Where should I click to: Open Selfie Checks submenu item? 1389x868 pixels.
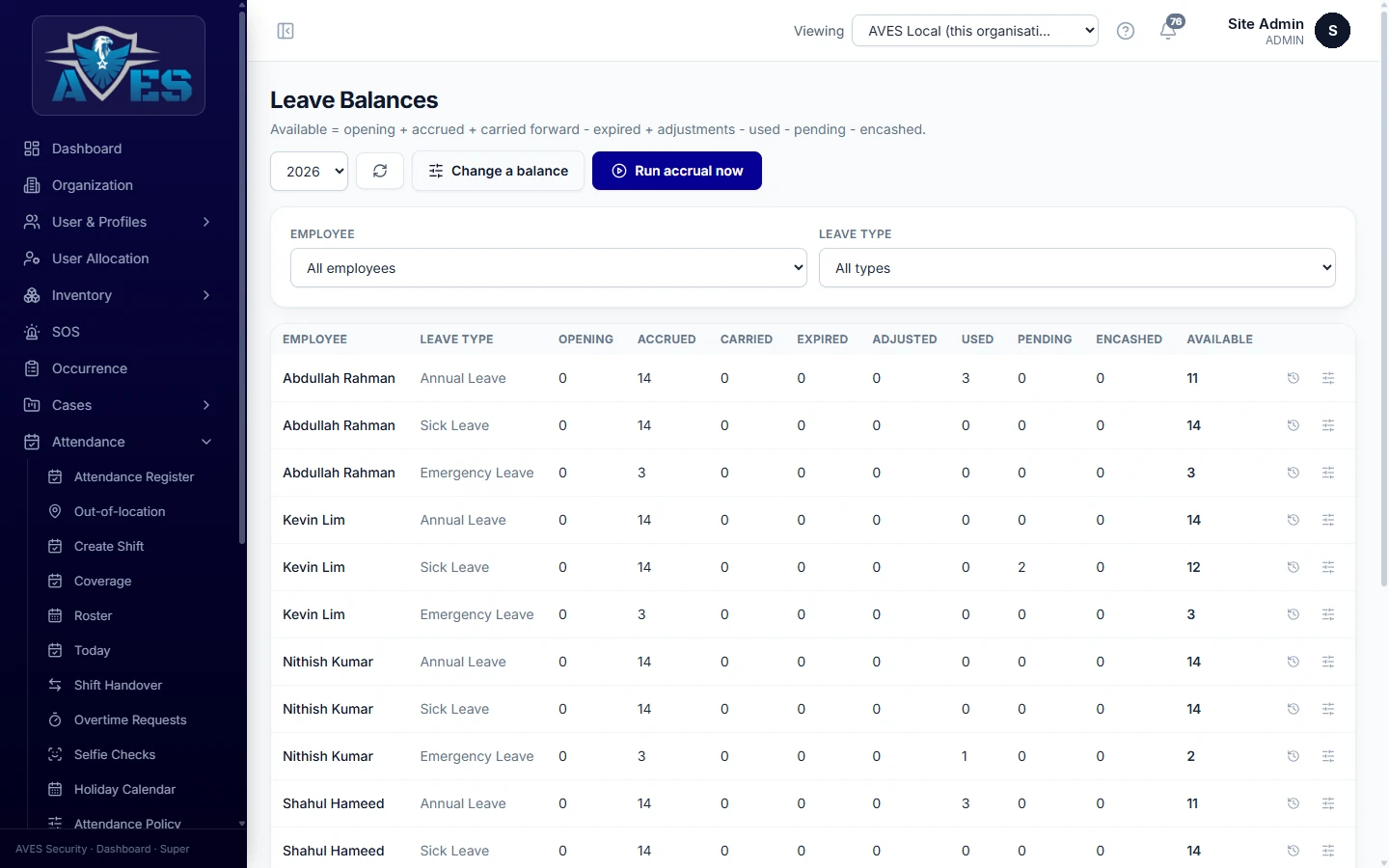click(130, 754)
